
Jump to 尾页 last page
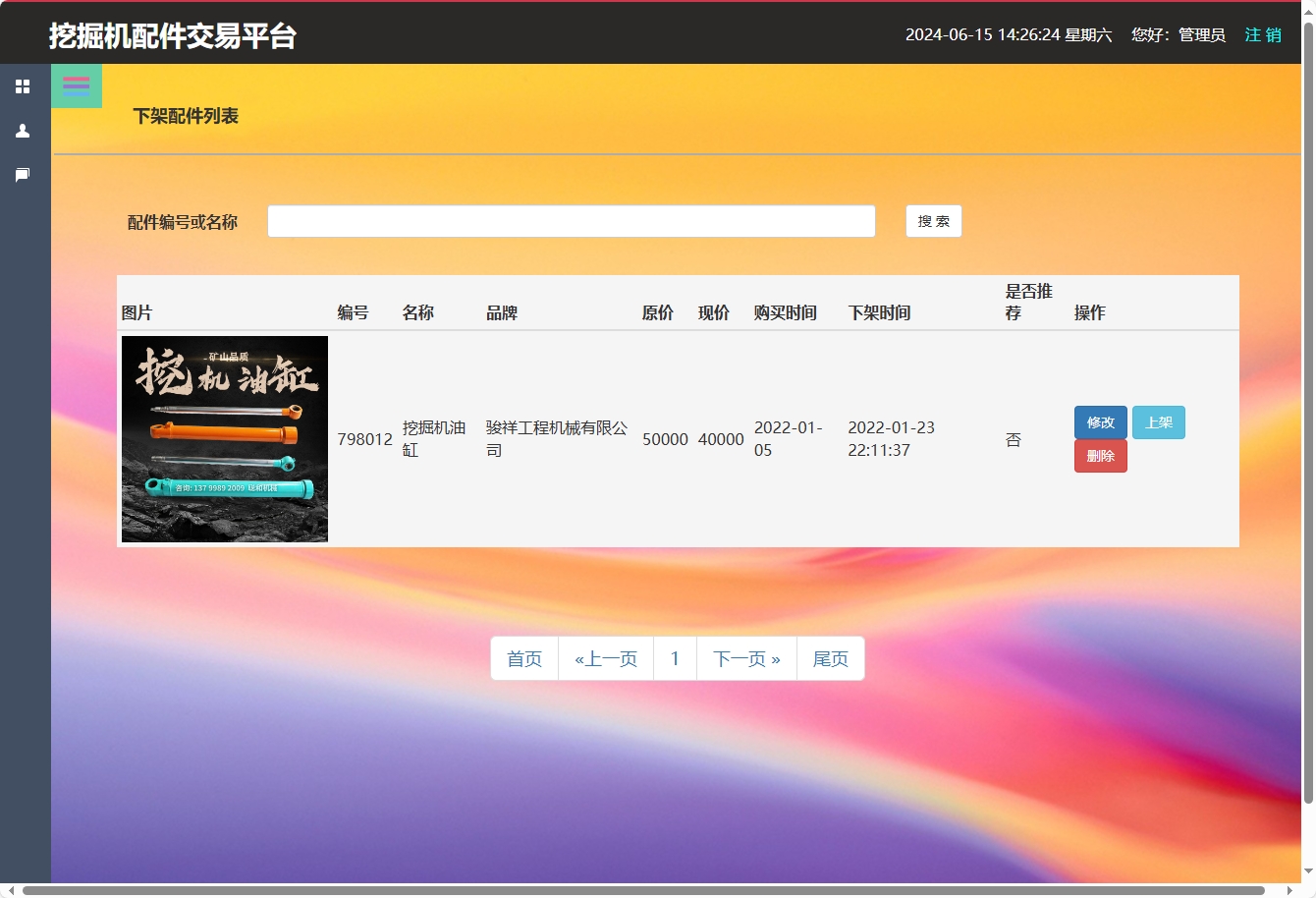pos(830,658)
